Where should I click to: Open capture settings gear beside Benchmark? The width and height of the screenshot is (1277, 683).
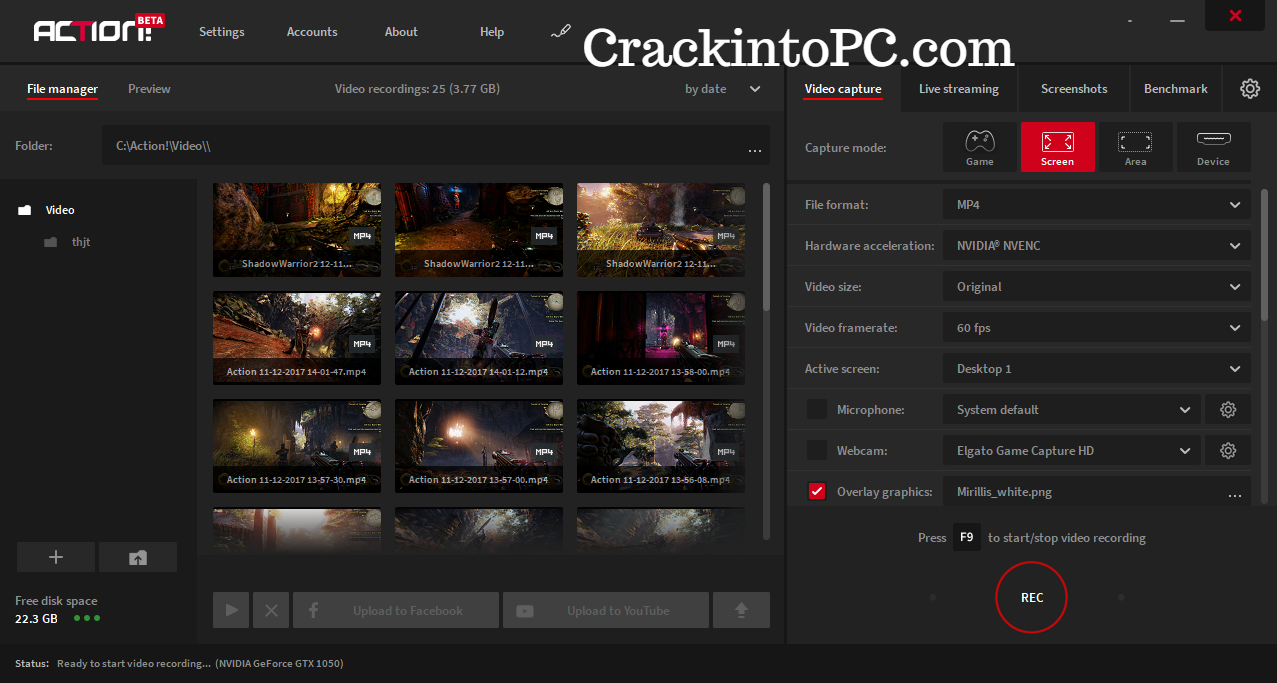(x=1250, y=89)
